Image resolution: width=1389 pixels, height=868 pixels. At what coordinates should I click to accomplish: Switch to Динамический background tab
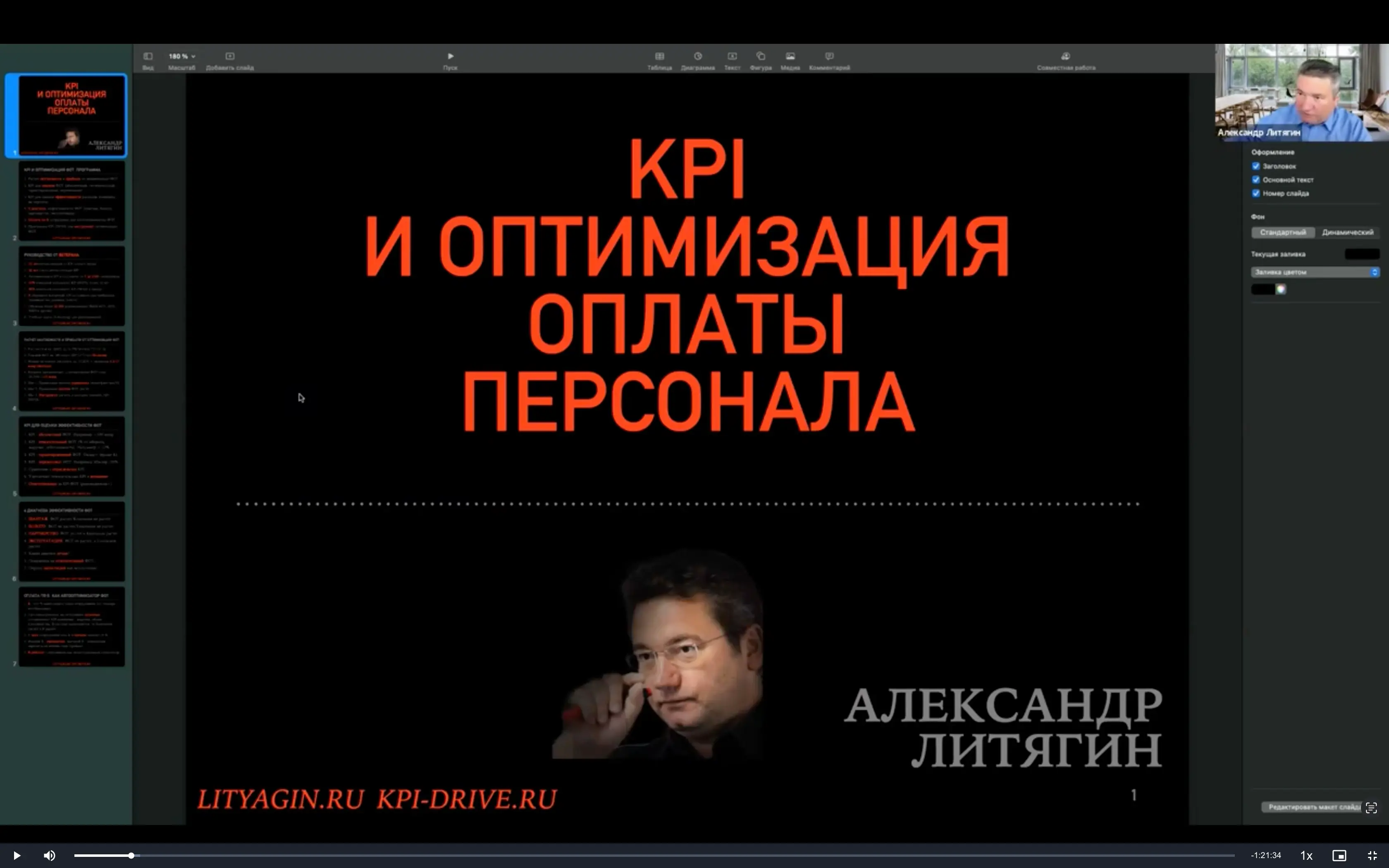1347,232
